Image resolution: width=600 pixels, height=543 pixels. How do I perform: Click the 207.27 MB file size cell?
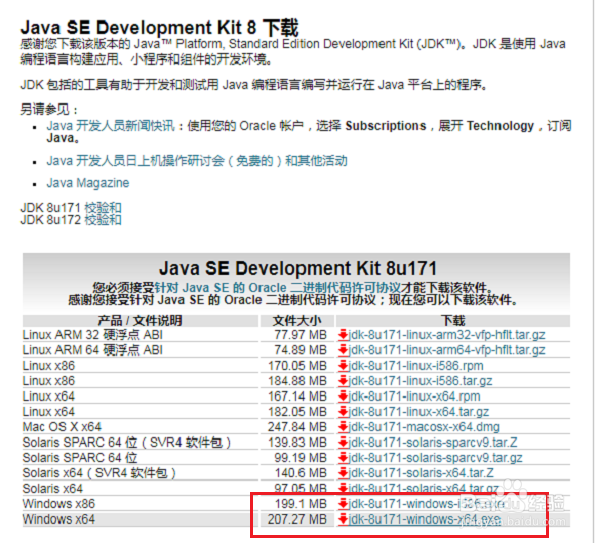pos(297,519)
